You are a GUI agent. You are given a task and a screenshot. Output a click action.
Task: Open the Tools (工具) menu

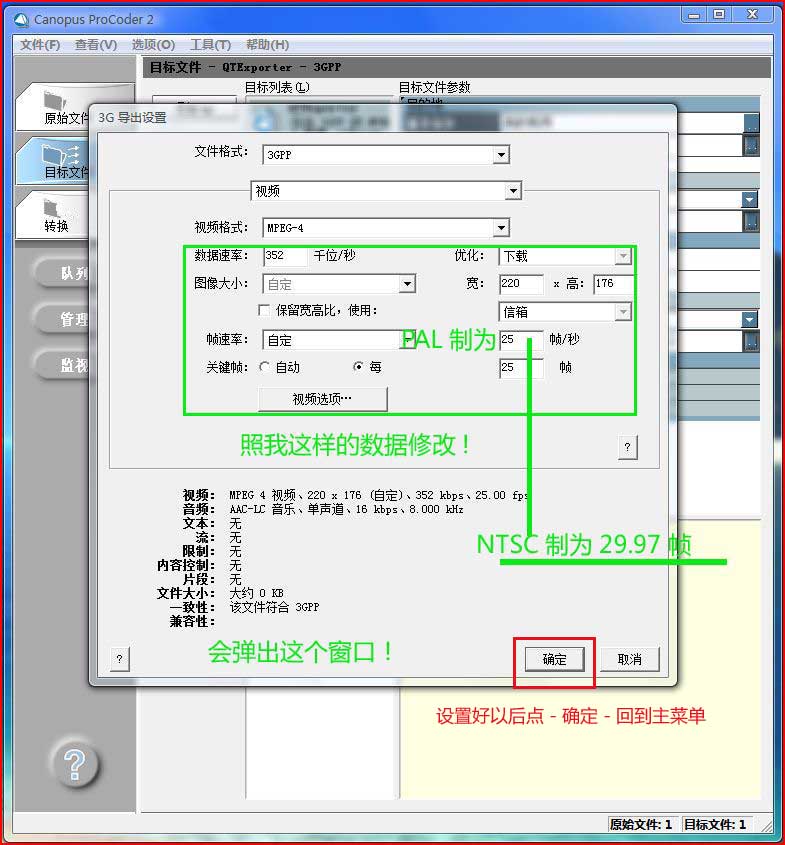(x=210, y=45)
